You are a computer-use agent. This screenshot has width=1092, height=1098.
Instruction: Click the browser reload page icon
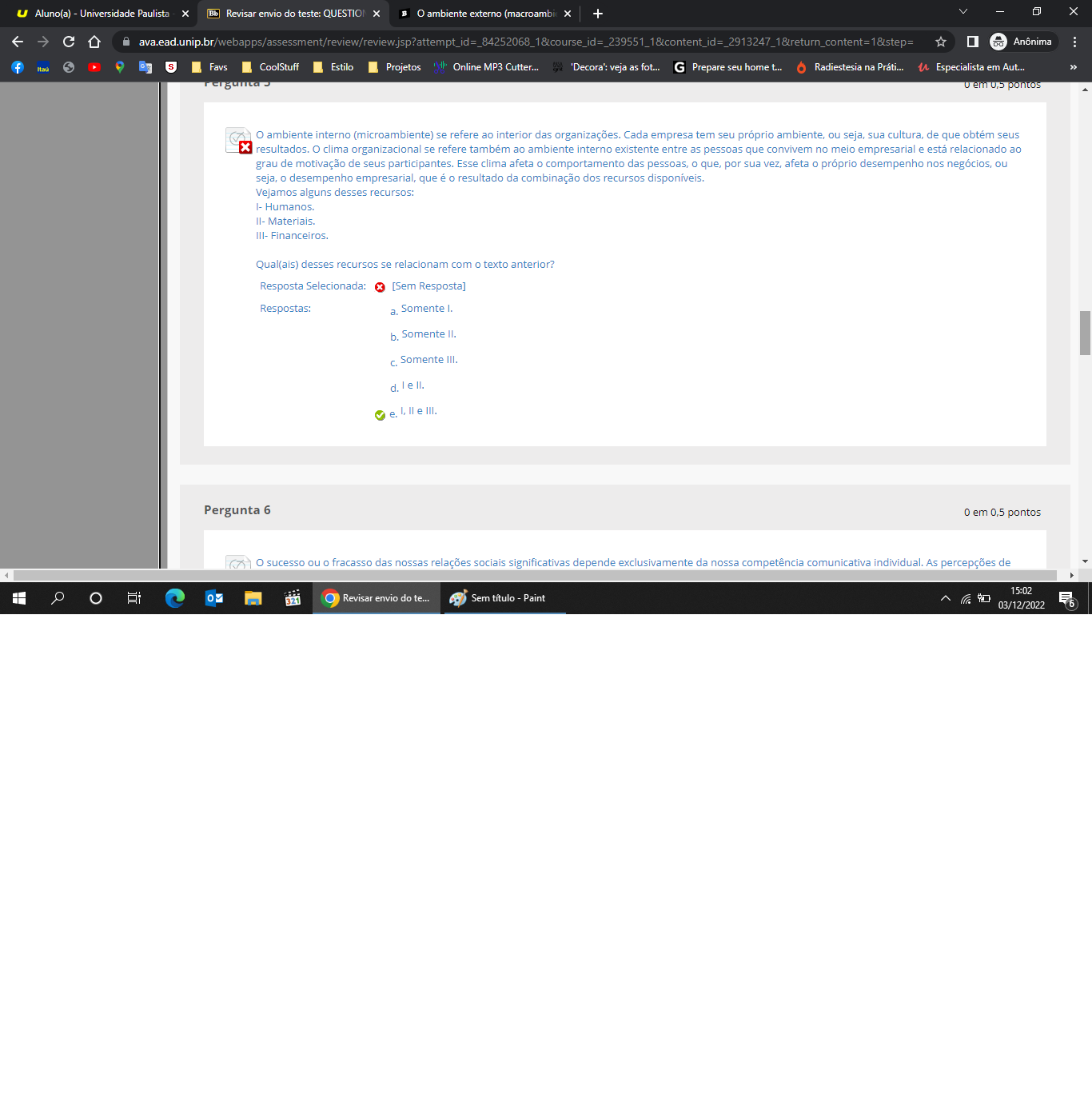pos(69,42)
